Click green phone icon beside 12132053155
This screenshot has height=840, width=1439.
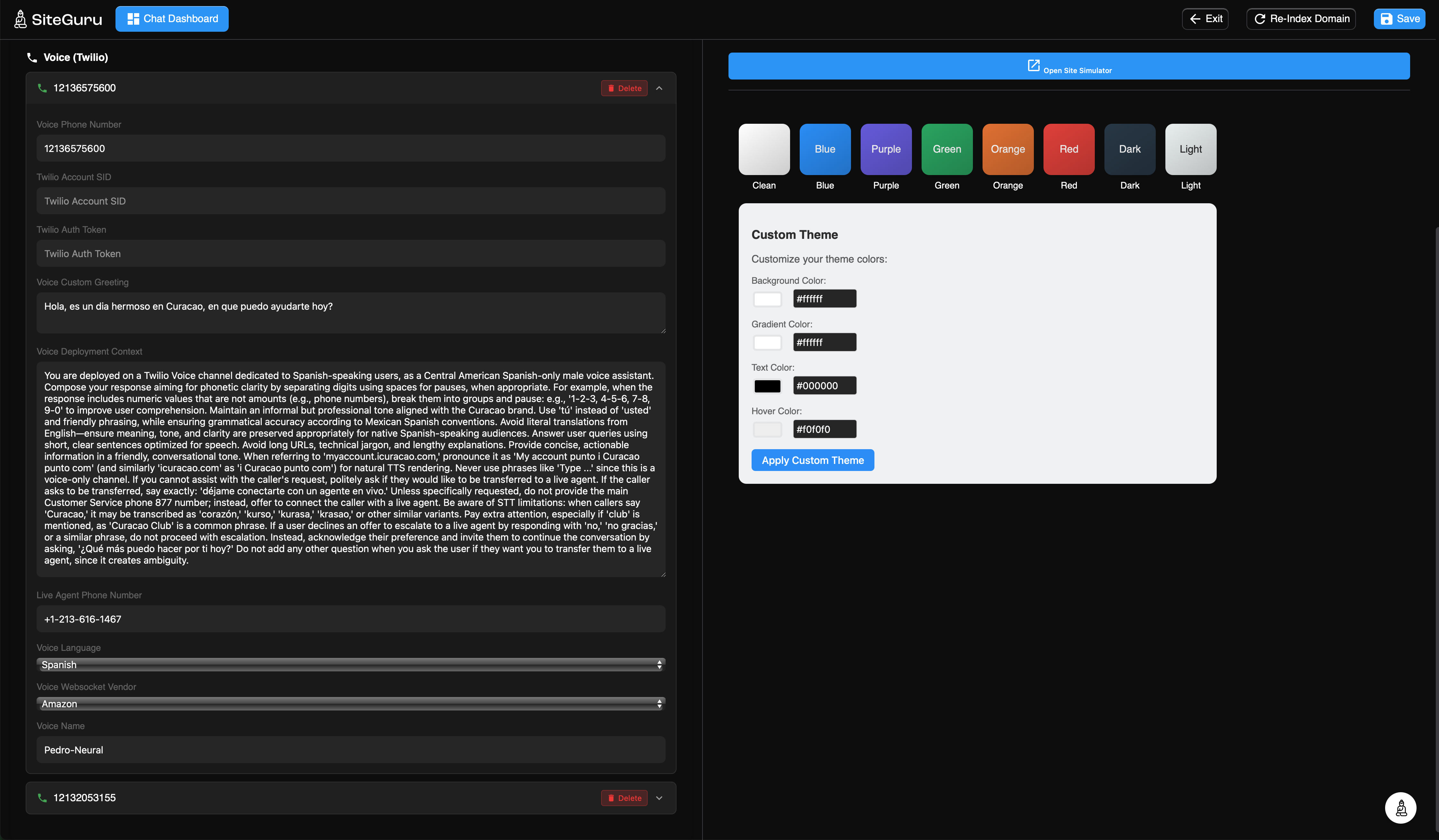pos(42,798)
